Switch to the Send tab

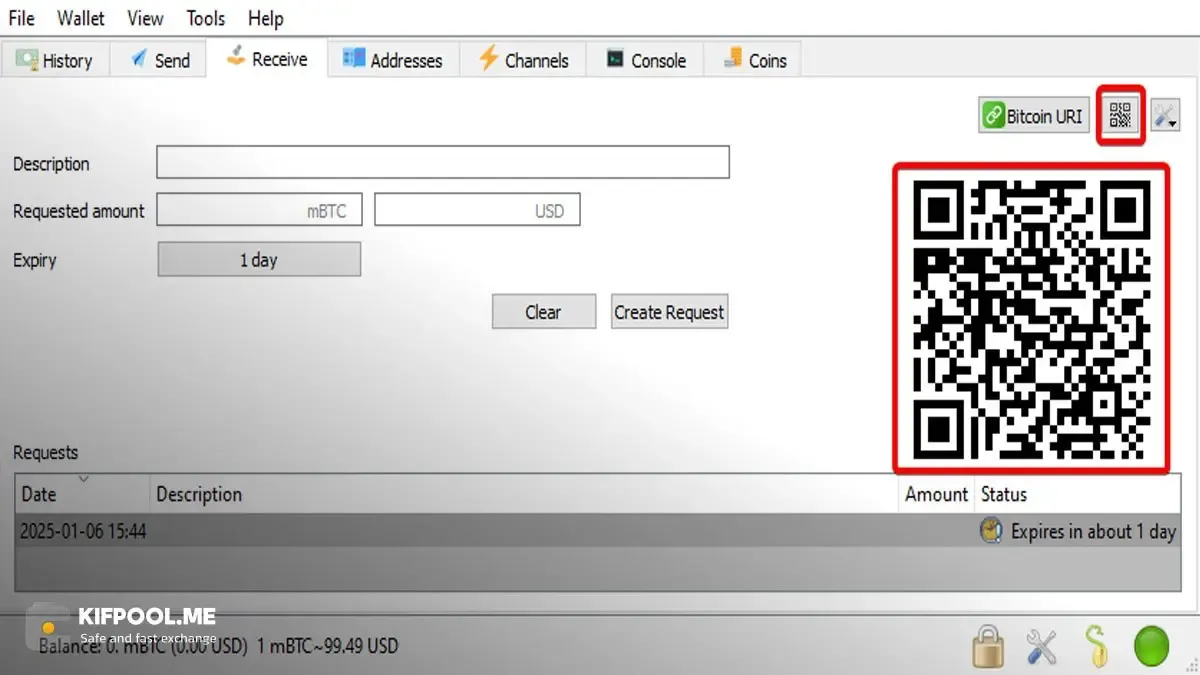click(x=158, y=60)
